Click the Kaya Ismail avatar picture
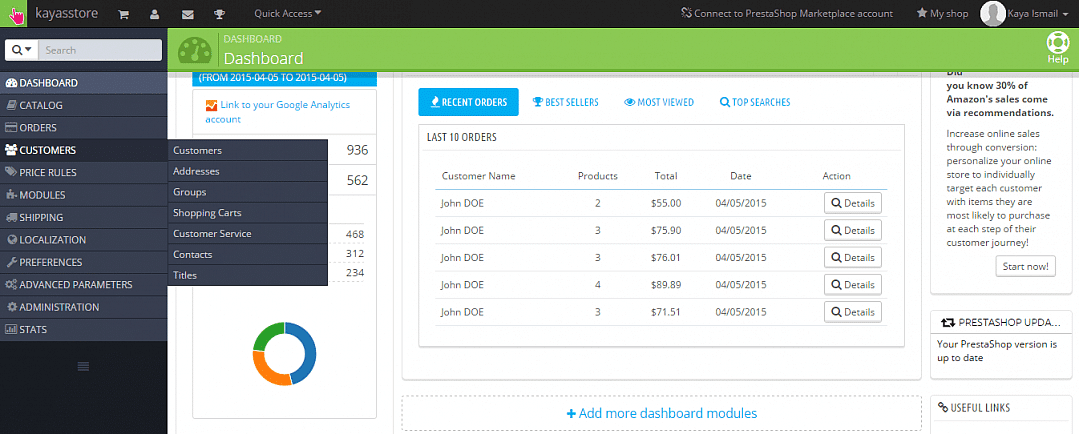The width and height of the screenshot is (1079, 434). tap(992, 13)
